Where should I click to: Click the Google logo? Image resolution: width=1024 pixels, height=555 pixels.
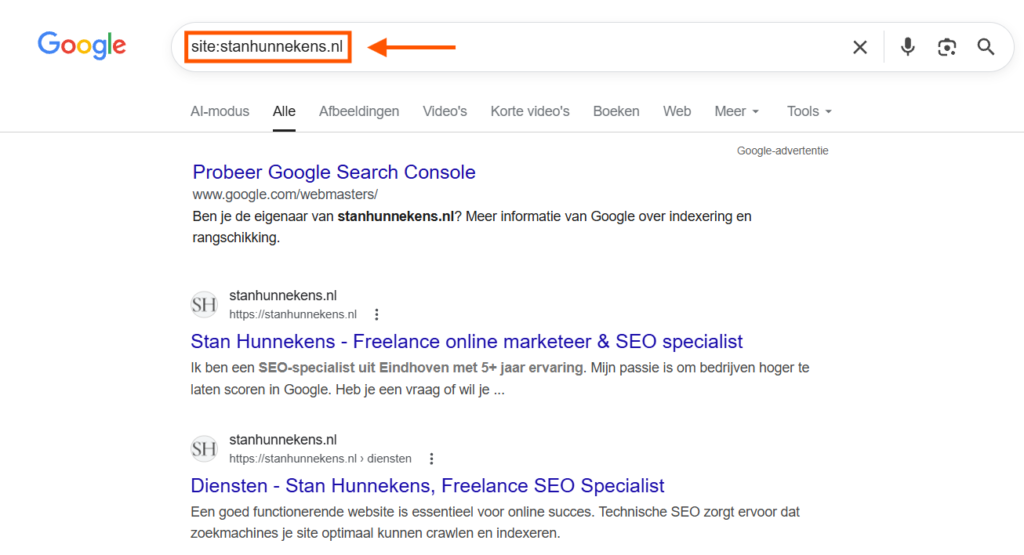click(82, 45)
